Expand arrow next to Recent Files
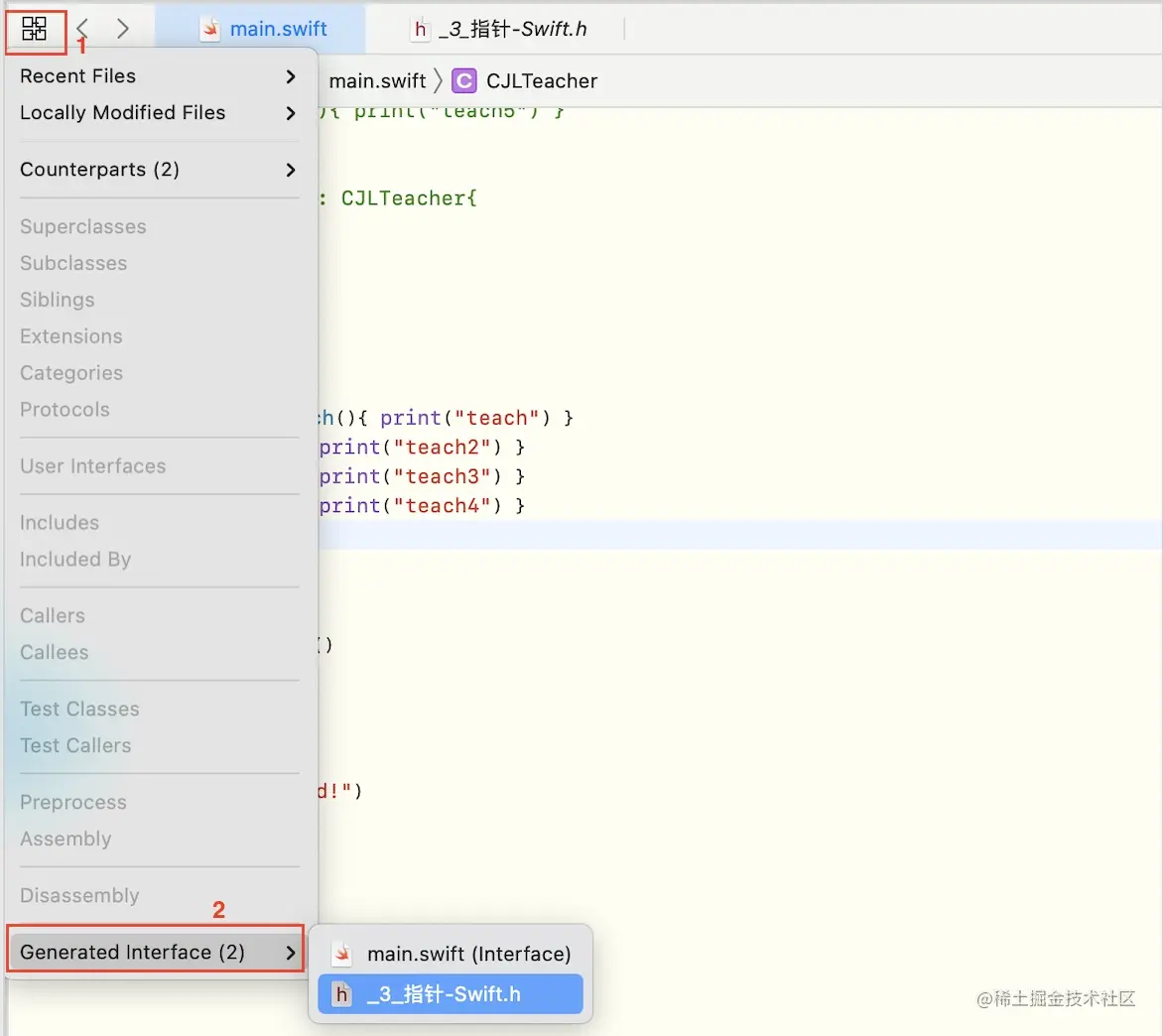1163x1036 pixels. click(291, 76)
